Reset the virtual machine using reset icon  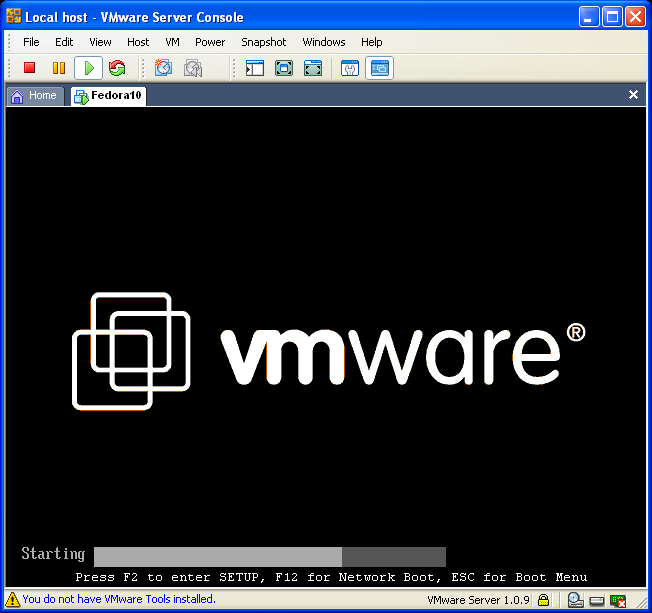117,68
